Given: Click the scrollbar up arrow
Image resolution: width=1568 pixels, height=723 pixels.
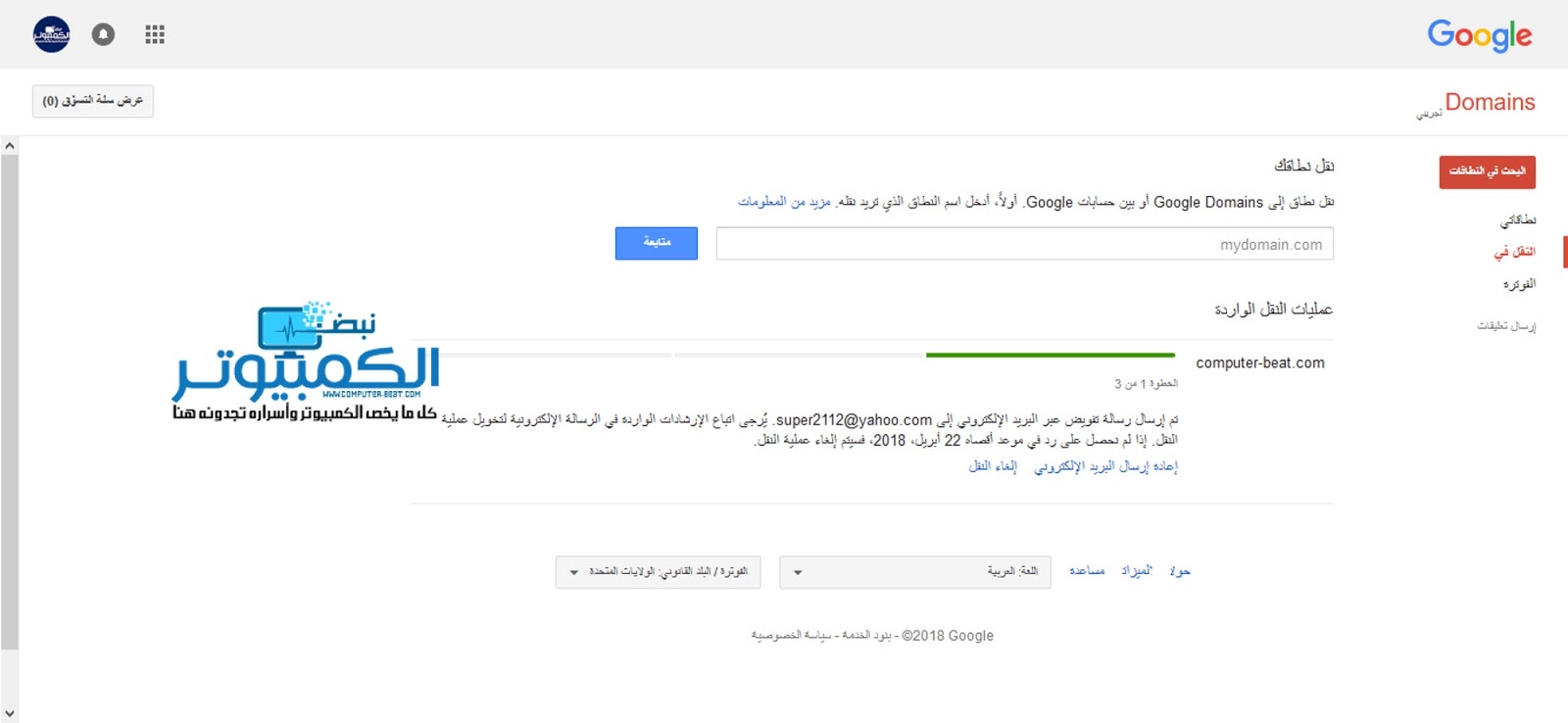Looking at the screenshot, I should (9, 145).
